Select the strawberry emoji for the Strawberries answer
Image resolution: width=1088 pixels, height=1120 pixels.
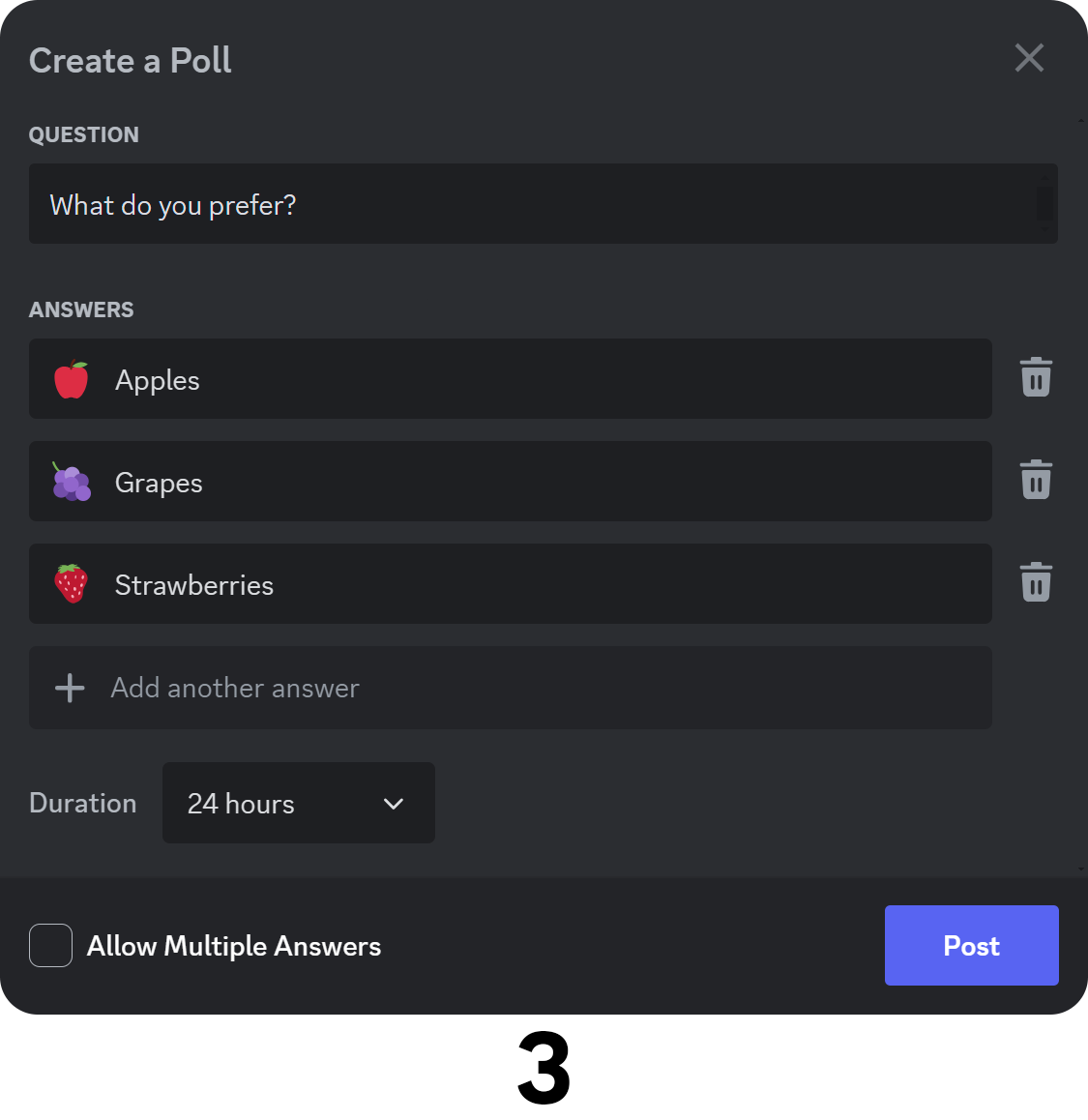click(x=69, y=583)
